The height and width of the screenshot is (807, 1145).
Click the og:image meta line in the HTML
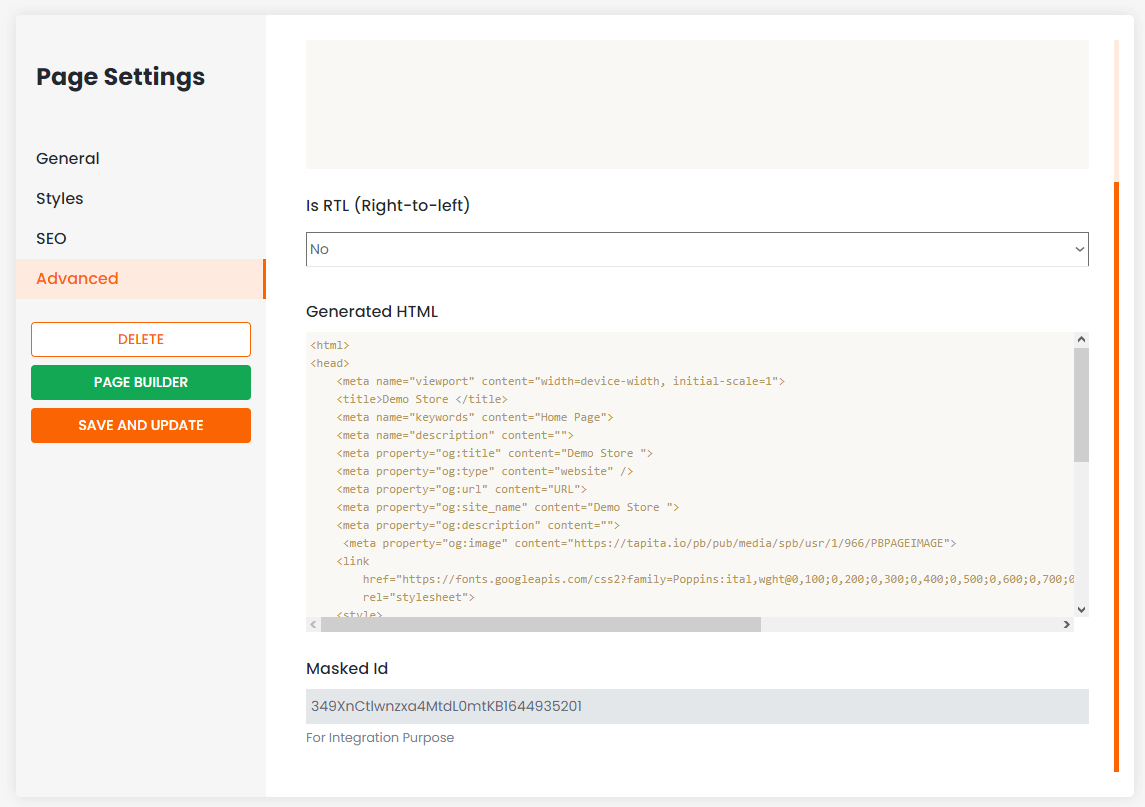coord(650,543)
